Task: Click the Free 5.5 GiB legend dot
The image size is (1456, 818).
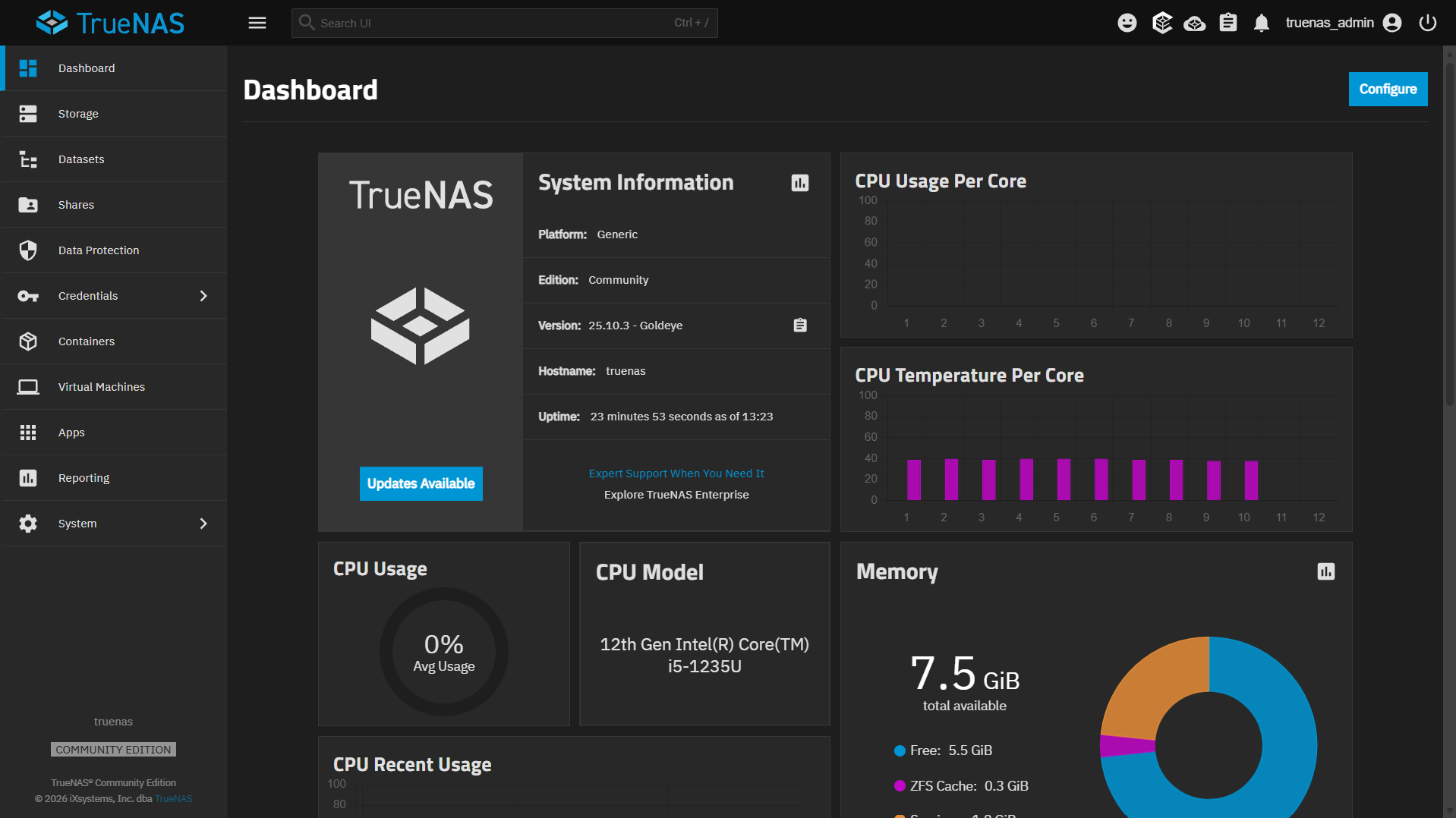Action: point(900,750)
